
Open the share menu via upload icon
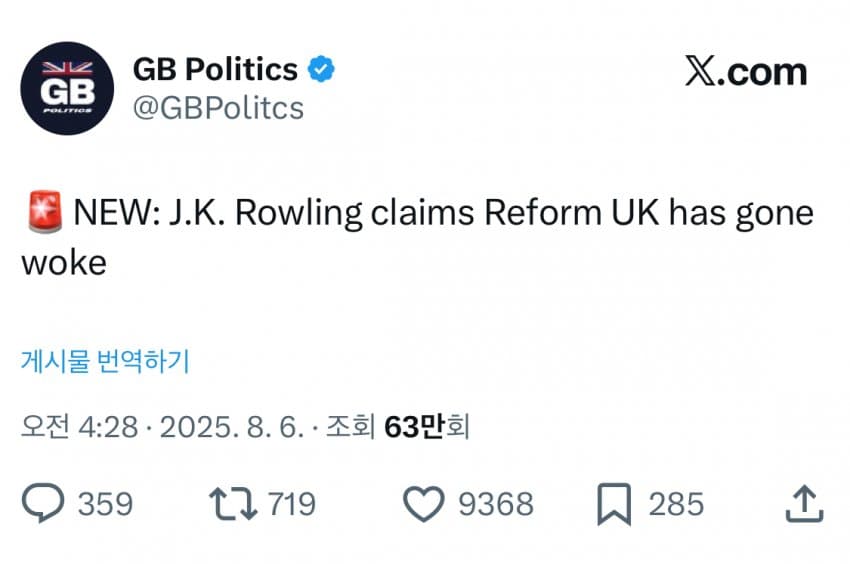coord(803,503)
